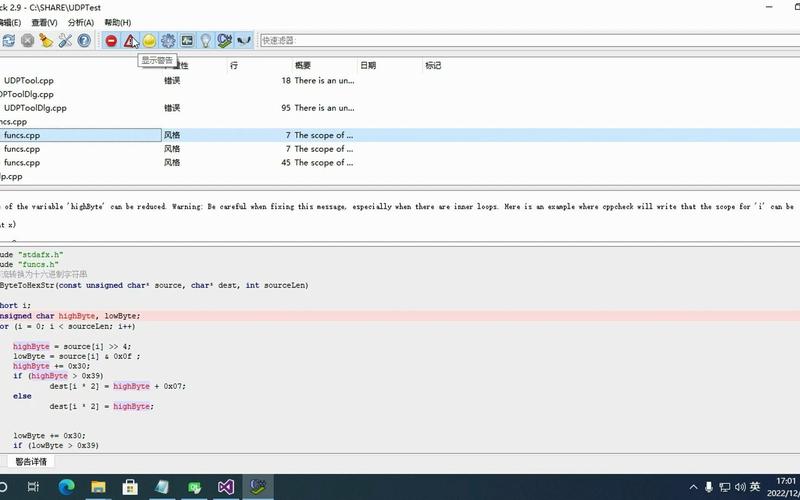Open the 分析(A) menu
The image size is (800, 500).
pyautogui.click(x=81, y=22)
